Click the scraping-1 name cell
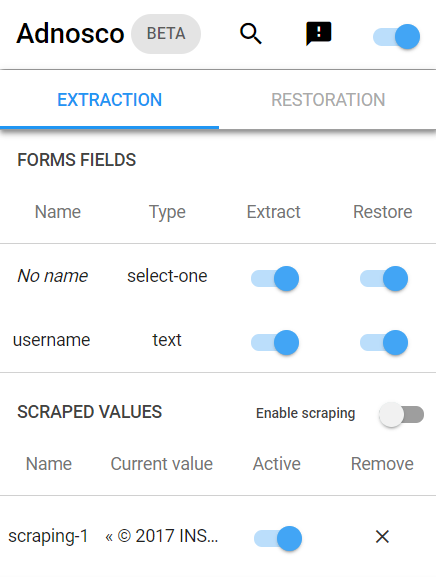436x577 pixels. click(x=48, y=536)
